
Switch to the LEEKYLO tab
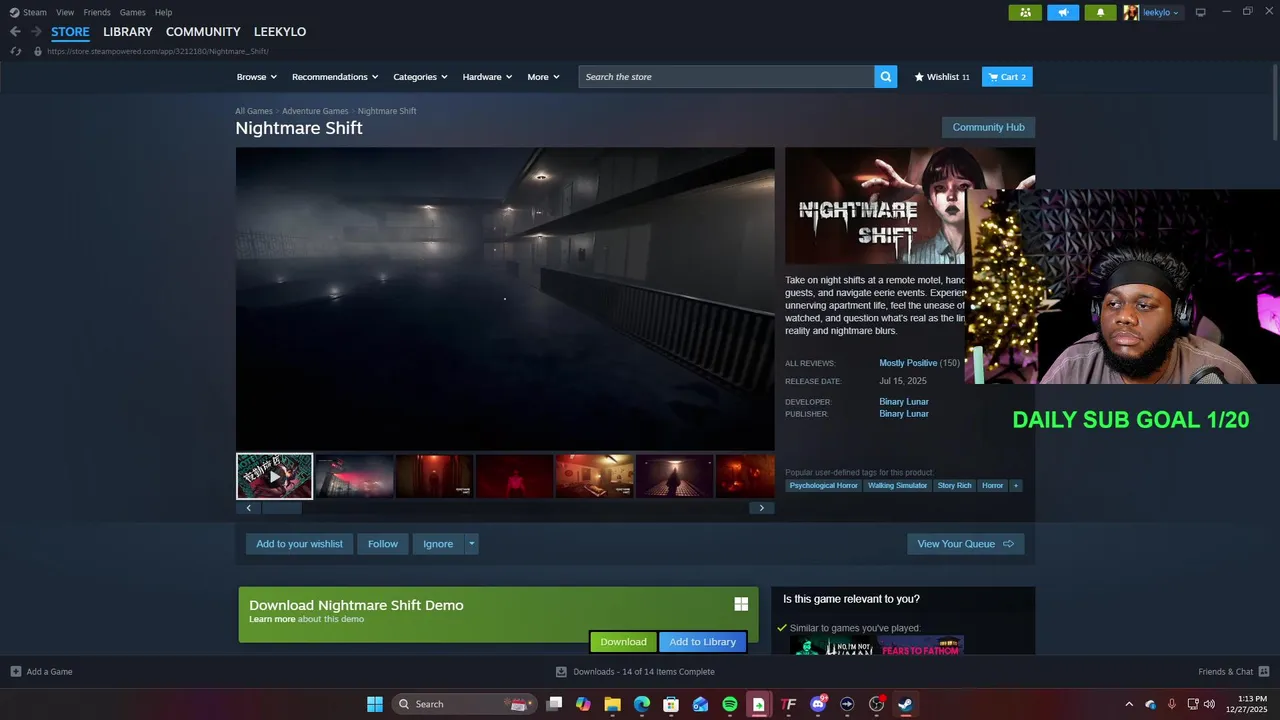280,32
